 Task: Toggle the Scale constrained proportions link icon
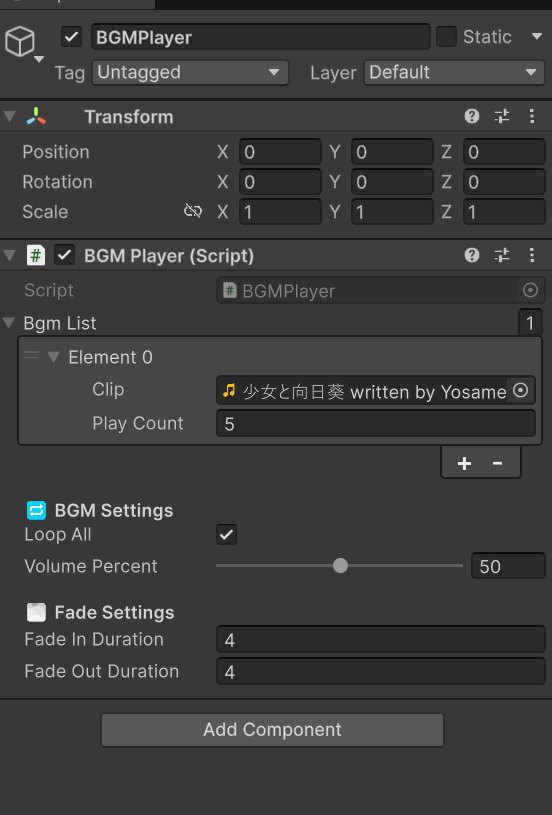193,211
